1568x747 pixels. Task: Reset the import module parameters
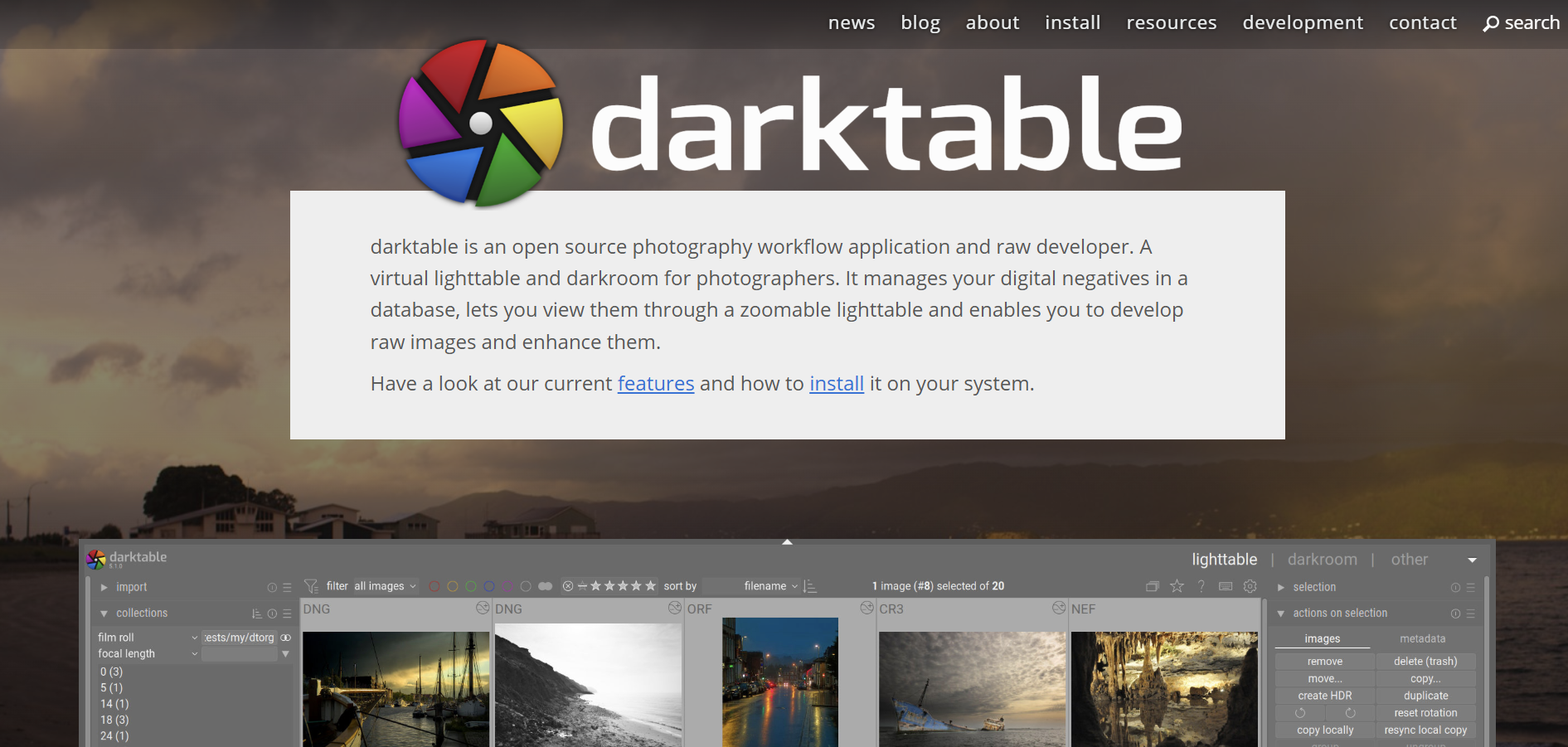click(x=272, y=587)
